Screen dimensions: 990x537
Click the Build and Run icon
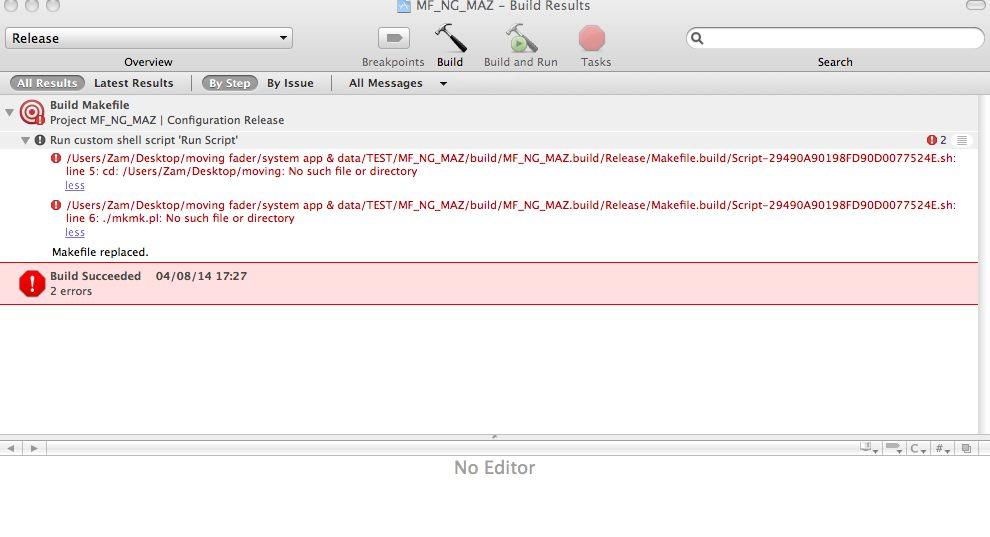pyautogui.click(x=520, y=39)
